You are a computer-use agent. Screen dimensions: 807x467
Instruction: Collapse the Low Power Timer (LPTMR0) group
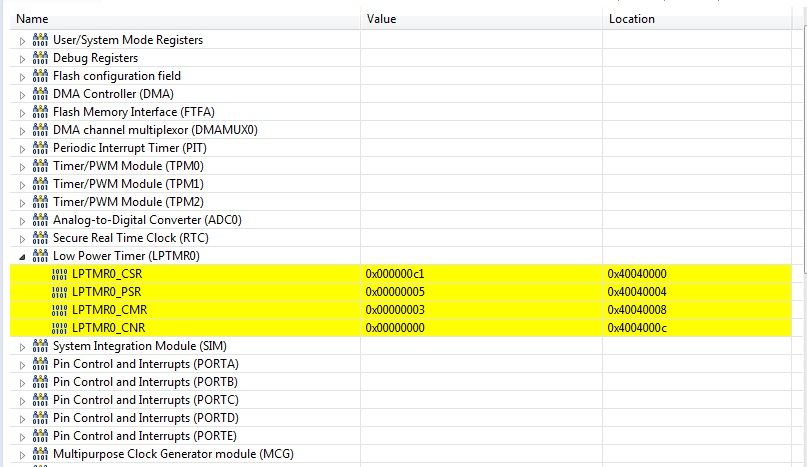(23, 256)
